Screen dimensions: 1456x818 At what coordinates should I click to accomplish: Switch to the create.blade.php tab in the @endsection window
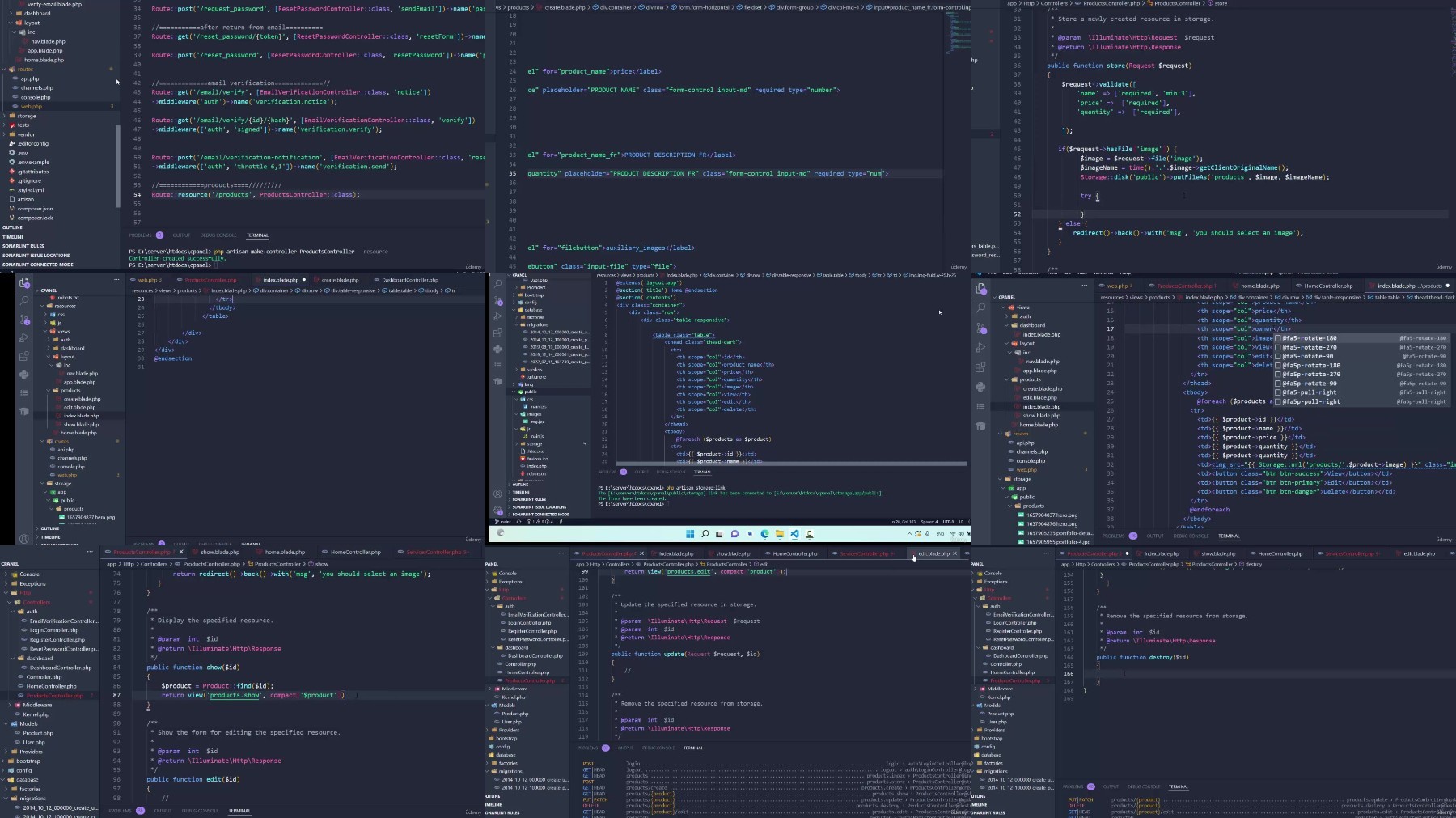(x=340, y=280)
